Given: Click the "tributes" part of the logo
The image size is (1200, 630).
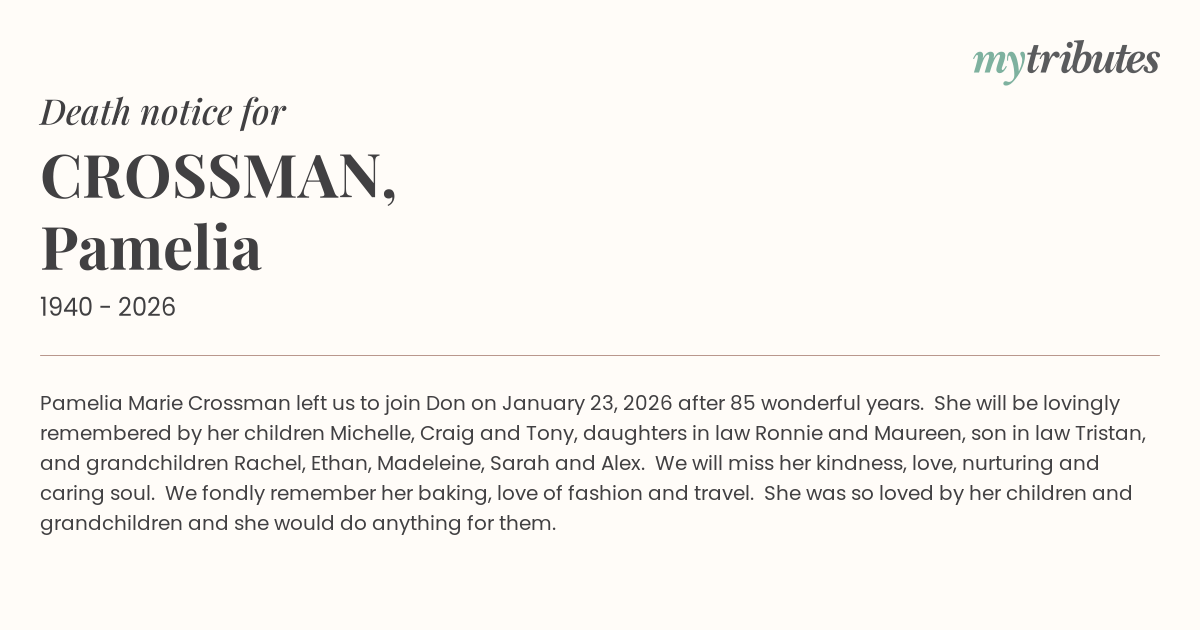Looking at the screenshot, I should [x=1092, y=60].
